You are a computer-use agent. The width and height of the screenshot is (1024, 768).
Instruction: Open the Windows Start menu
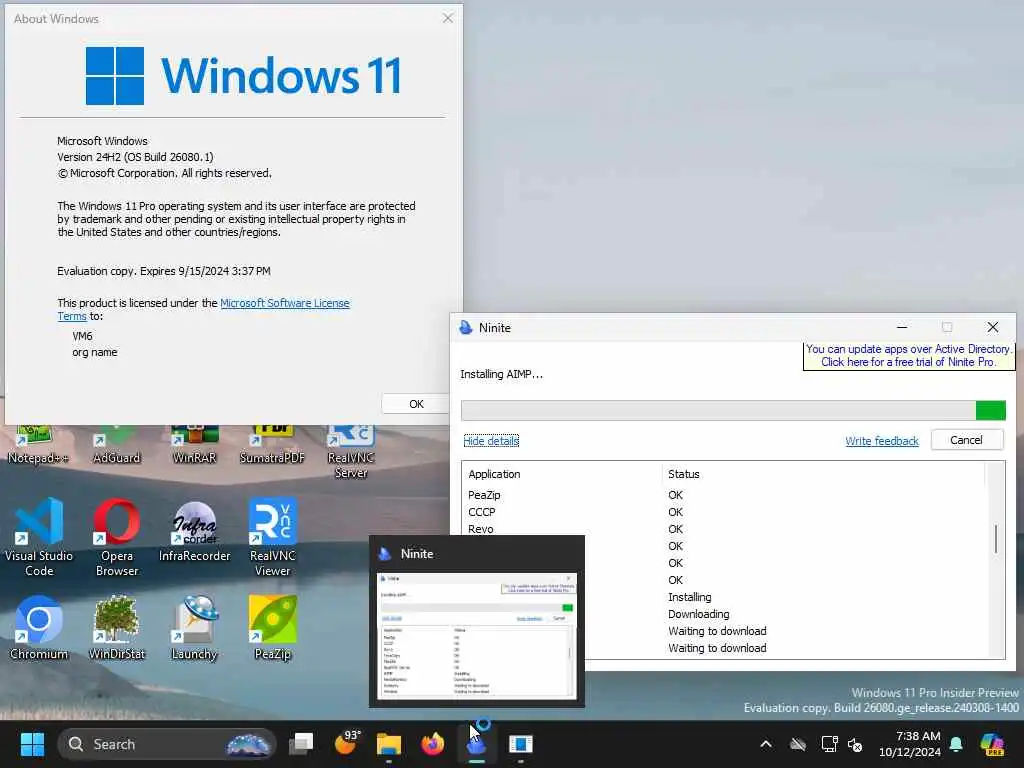[32, 744]
